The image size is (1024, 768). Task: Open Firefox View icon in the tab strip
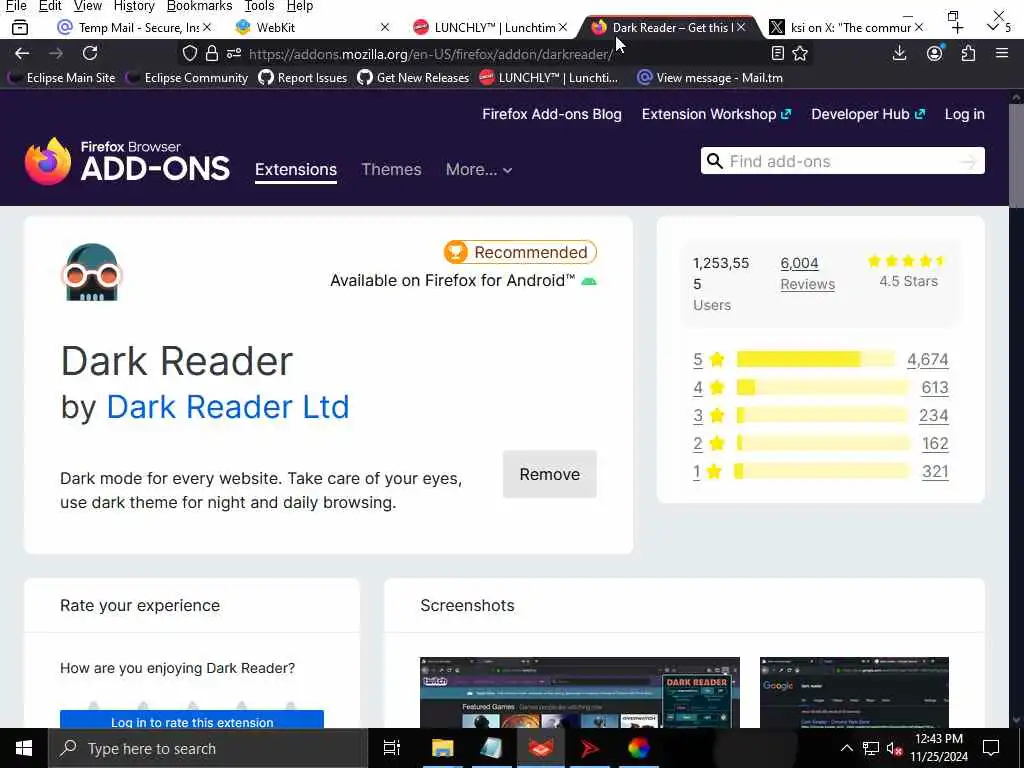pos(20,27)
